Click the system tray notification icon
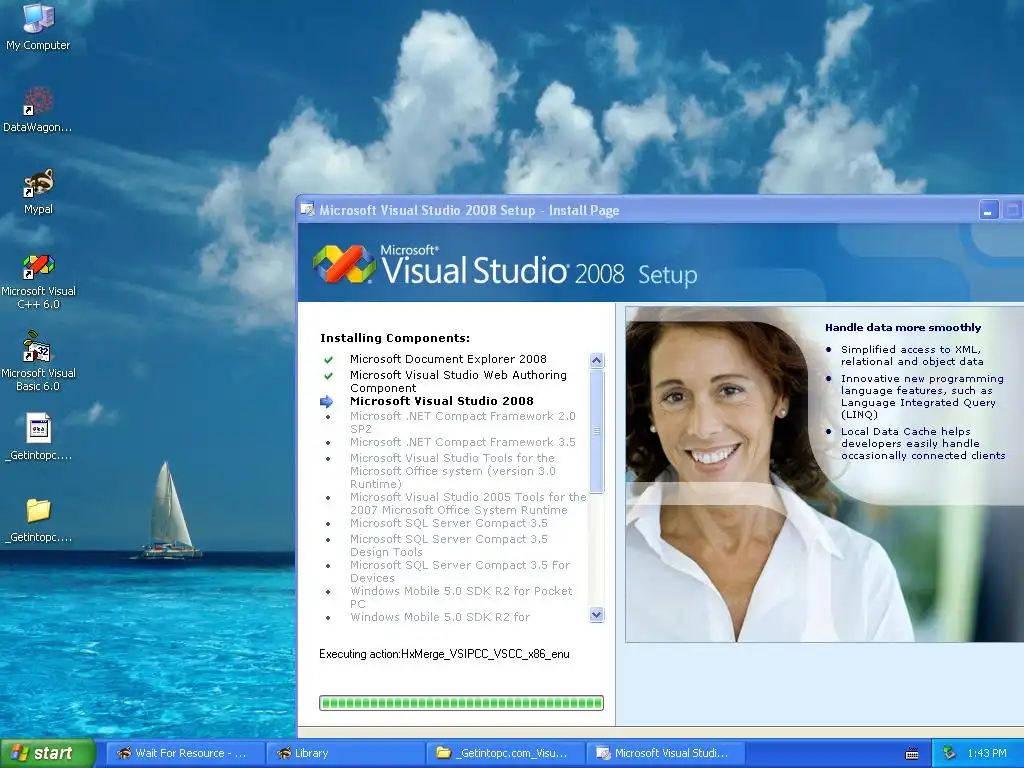 tap(949, 753)
